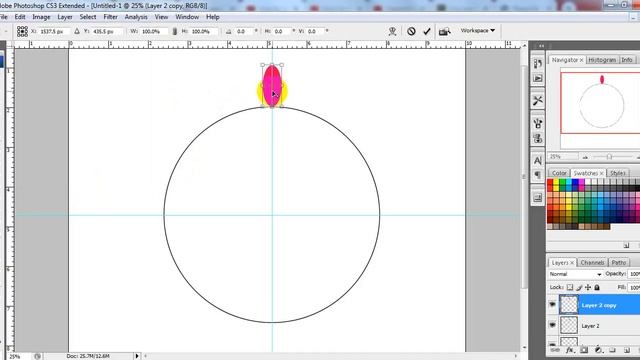Pick the red swatch in Swatches panel
Screen dimensions: 640x360
tap(550, 182)
